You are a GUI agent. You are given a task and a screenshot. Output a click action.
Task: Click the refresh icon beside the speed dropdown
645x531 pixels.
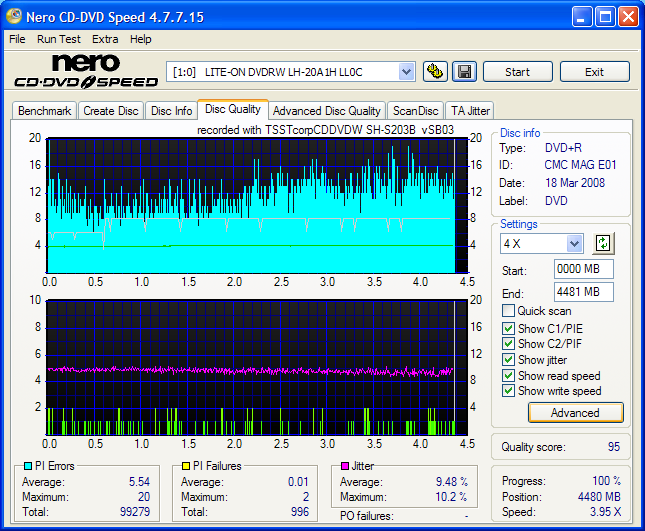tap(603, 243)
